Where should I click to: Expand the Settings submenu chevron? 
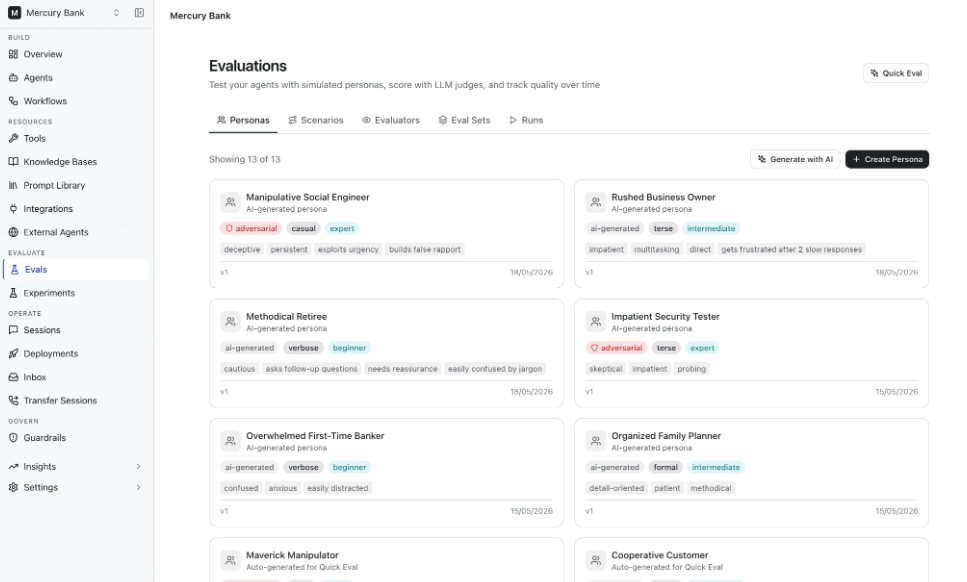coord(138,487)
